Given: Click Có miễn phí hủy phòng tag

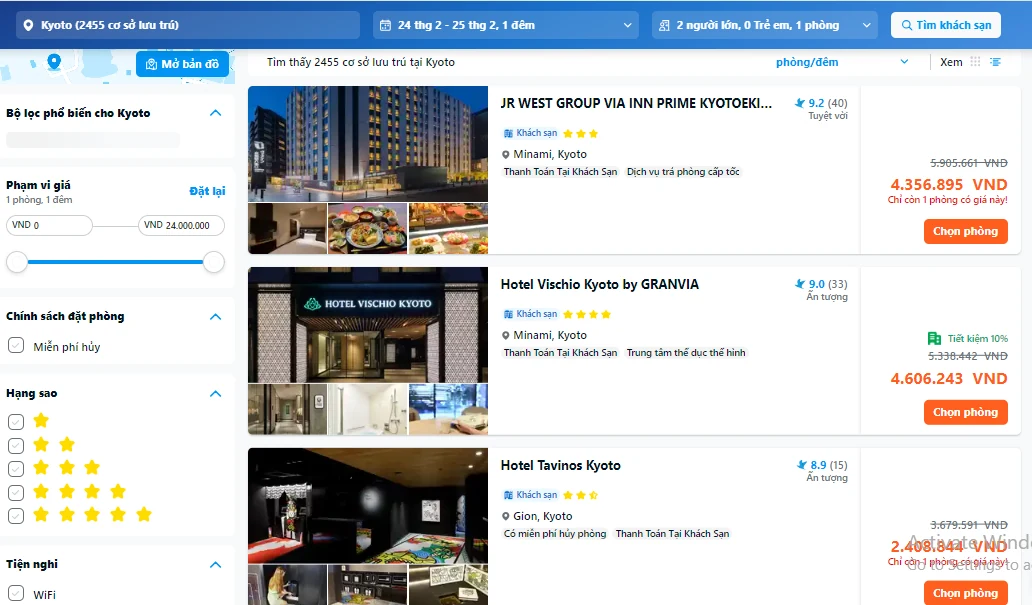Looking at the screenshot, I should (555, 534).
